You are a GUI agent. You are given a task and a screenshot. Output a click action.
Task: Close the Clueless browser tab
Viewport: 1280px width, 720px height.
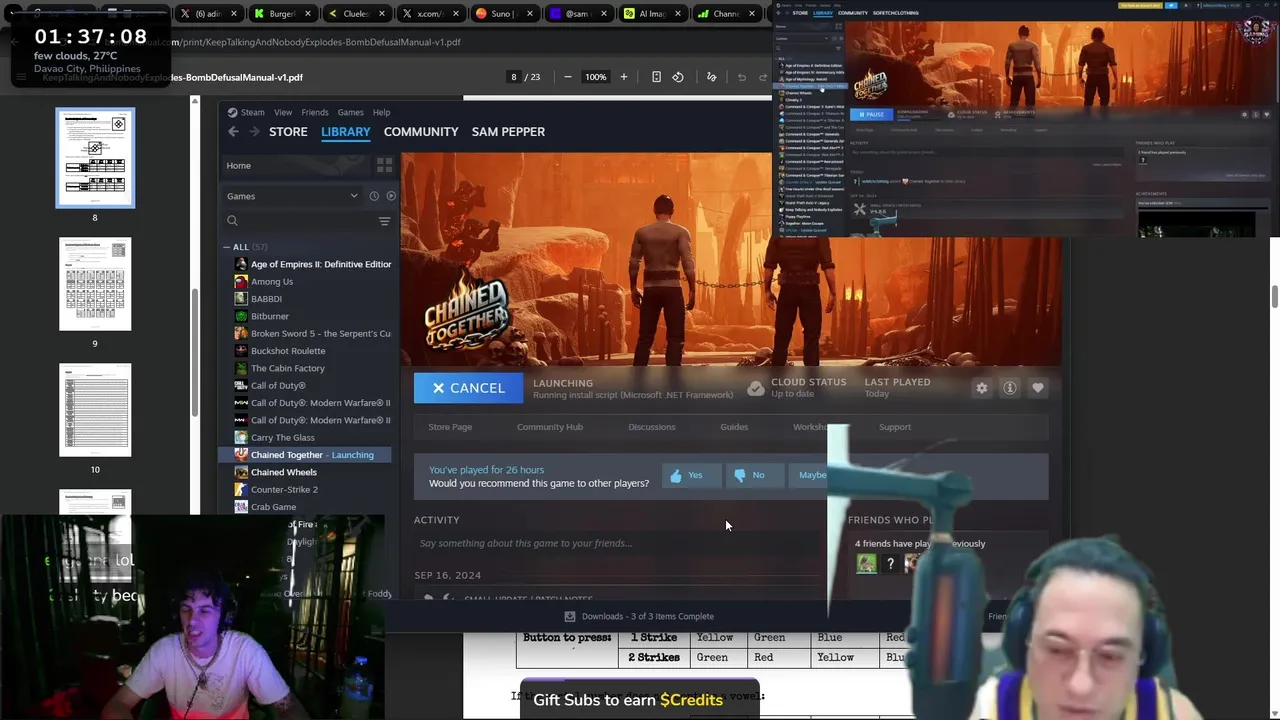[382, 14]
